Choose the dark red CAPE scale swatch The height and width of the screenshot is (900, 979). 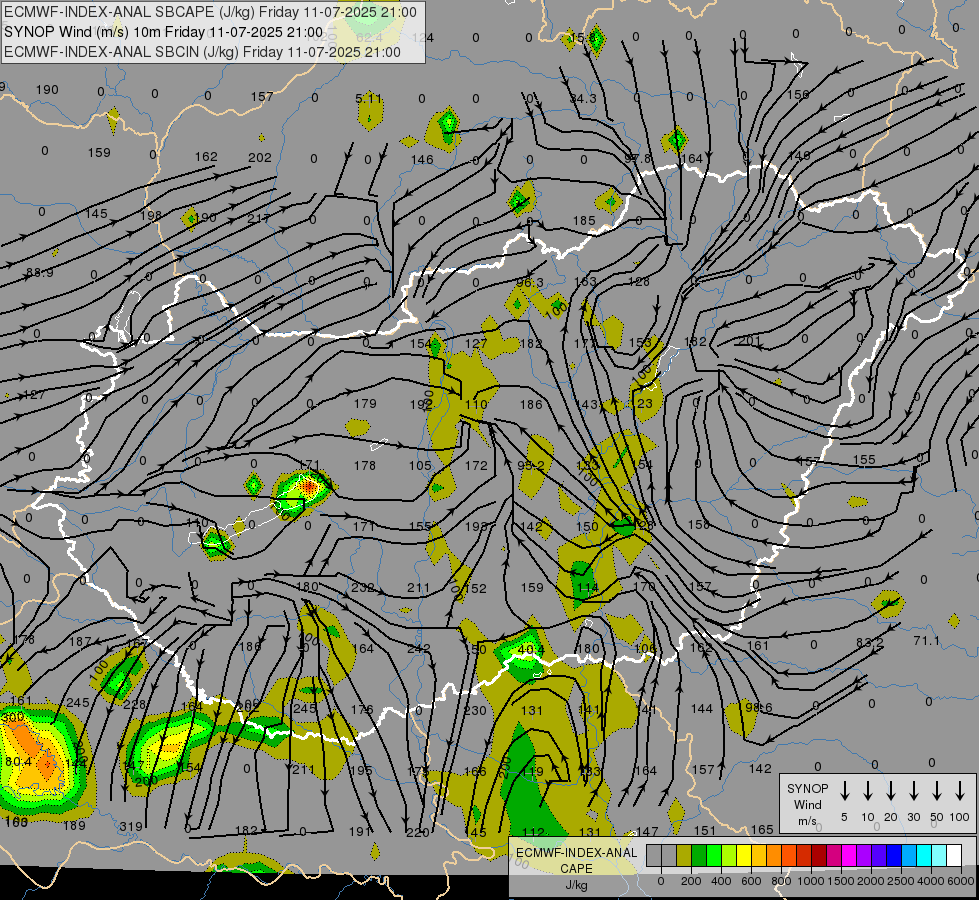point(819,855)
